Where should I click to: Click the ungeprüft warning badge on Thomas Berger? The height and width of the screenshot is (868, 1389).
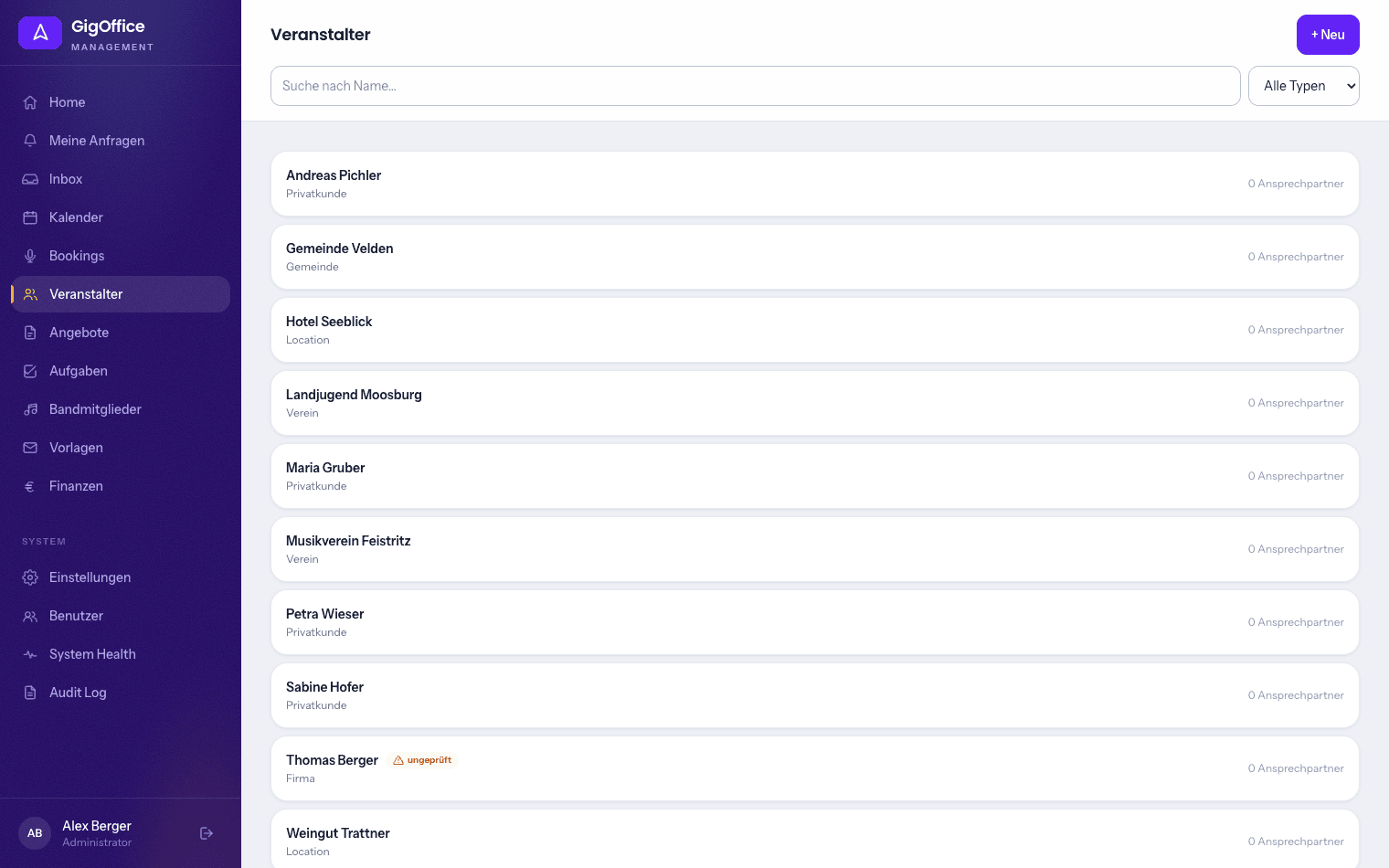[422, 760]
